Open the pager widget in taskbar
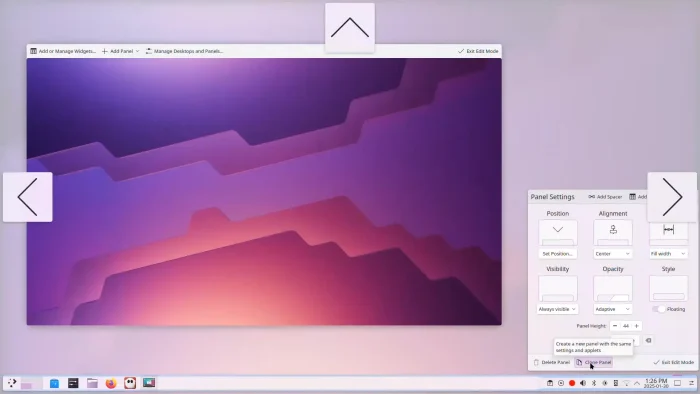 coord(32,383)
